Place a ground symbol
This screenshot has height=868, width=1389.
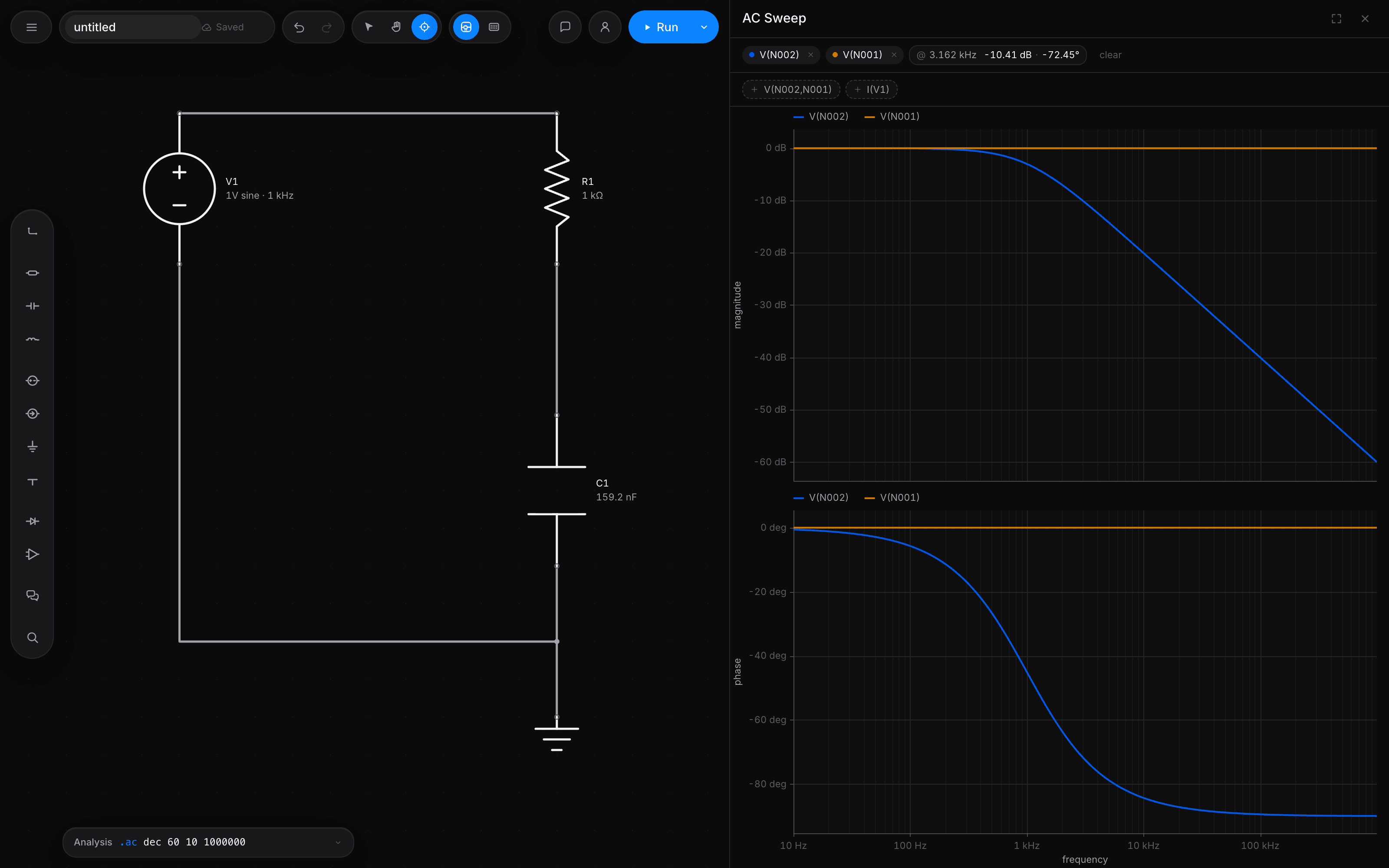[32, 447]
